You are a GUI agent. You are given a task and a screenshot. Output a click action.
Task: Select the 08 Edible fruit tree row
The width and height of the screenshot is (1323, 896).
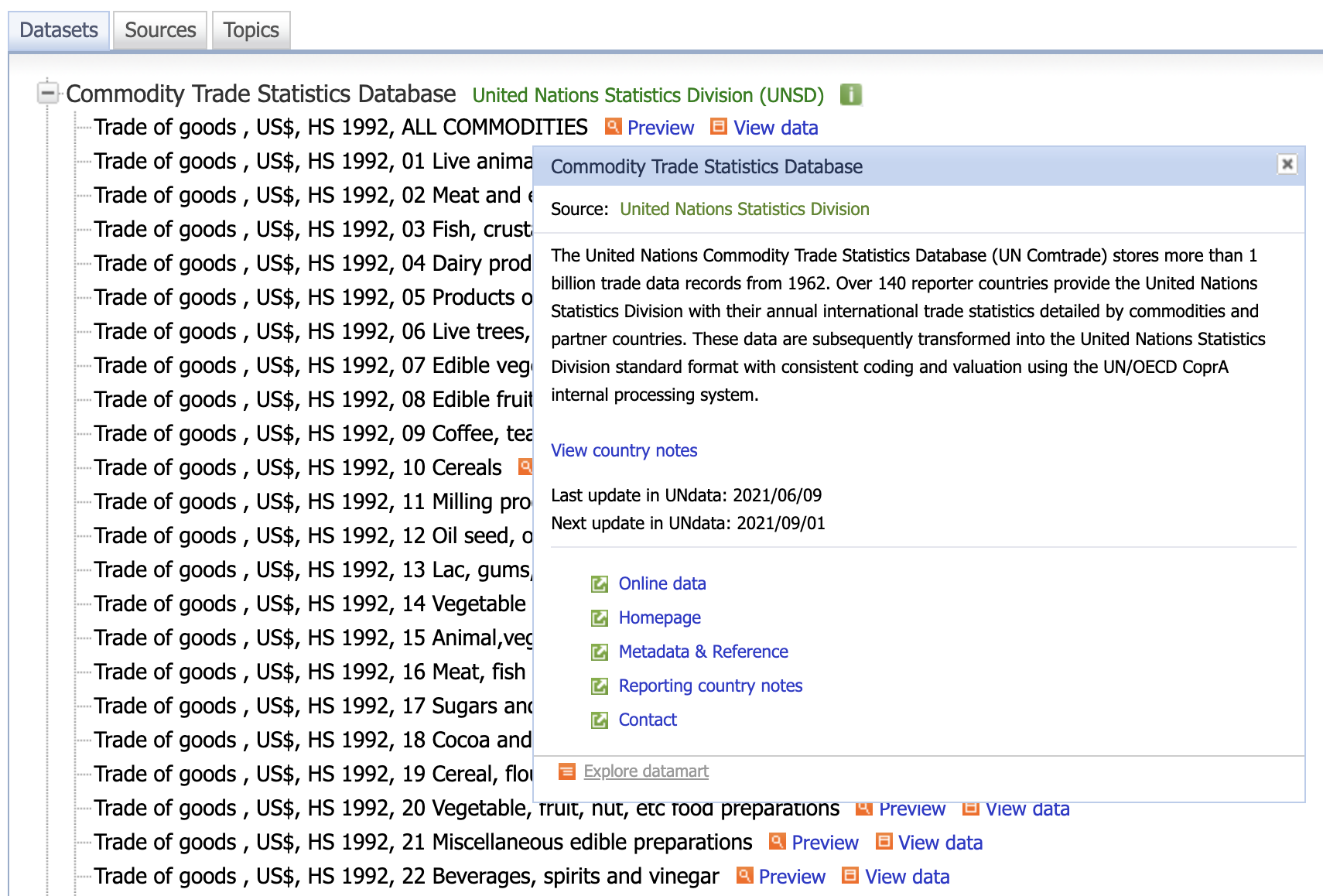click(313, 399)
